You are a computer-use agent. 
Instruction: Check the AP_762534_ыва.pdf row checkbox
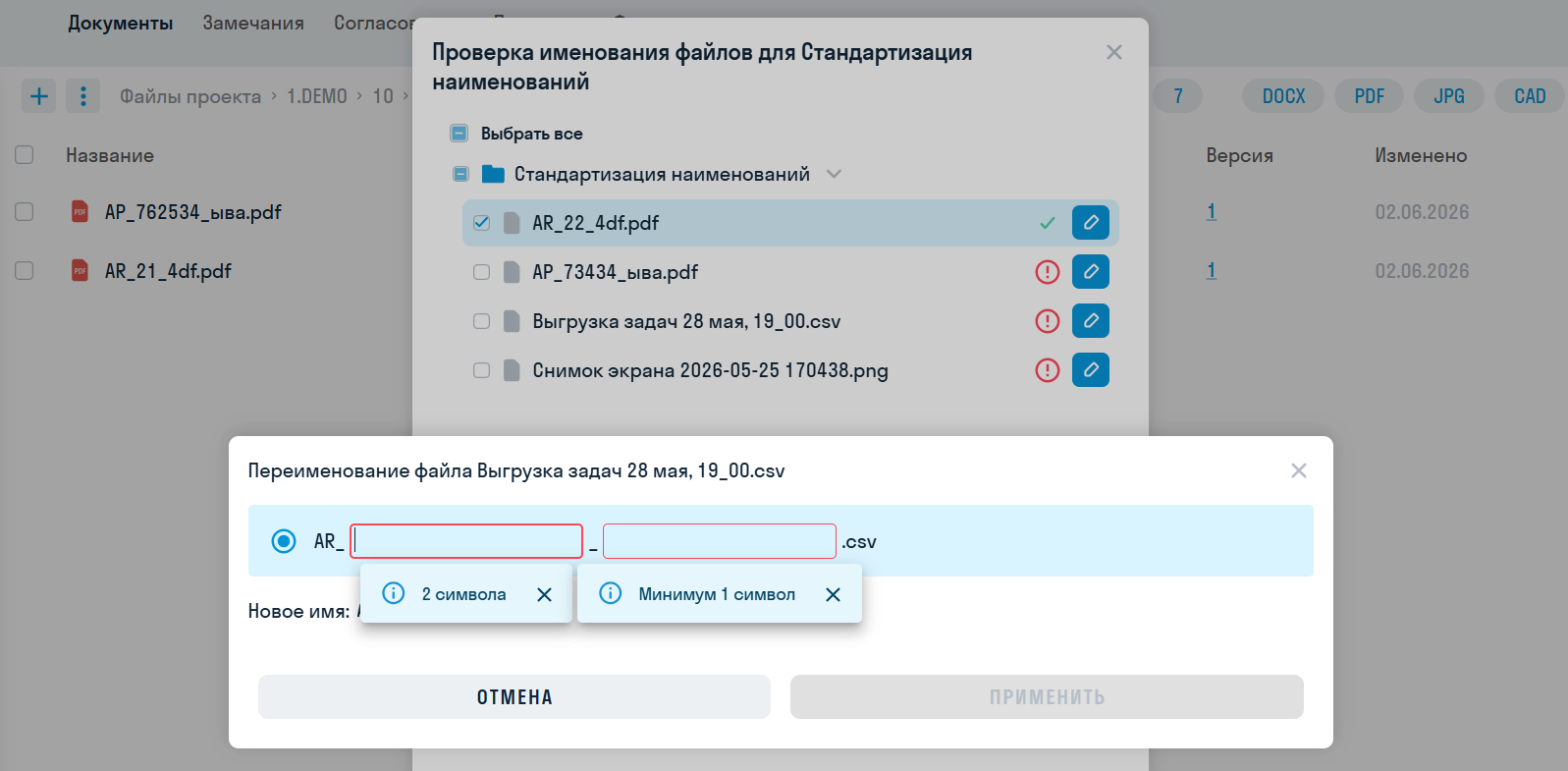(25, 211)
